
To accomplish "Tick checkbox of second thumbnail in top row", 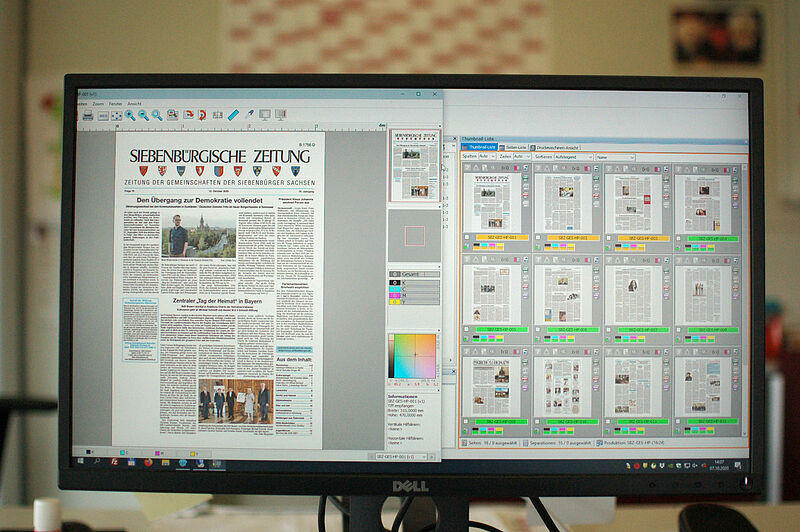I will pos(538,238).
